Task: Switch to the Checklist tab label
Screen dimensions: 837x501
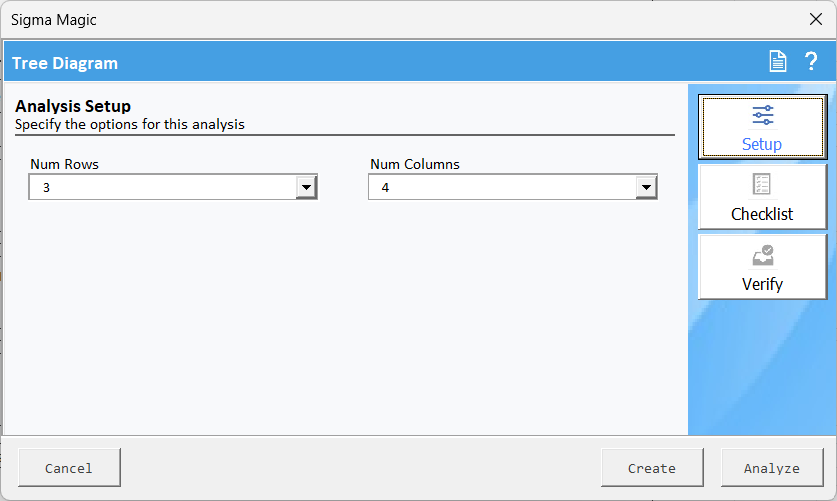Action: 762,214
